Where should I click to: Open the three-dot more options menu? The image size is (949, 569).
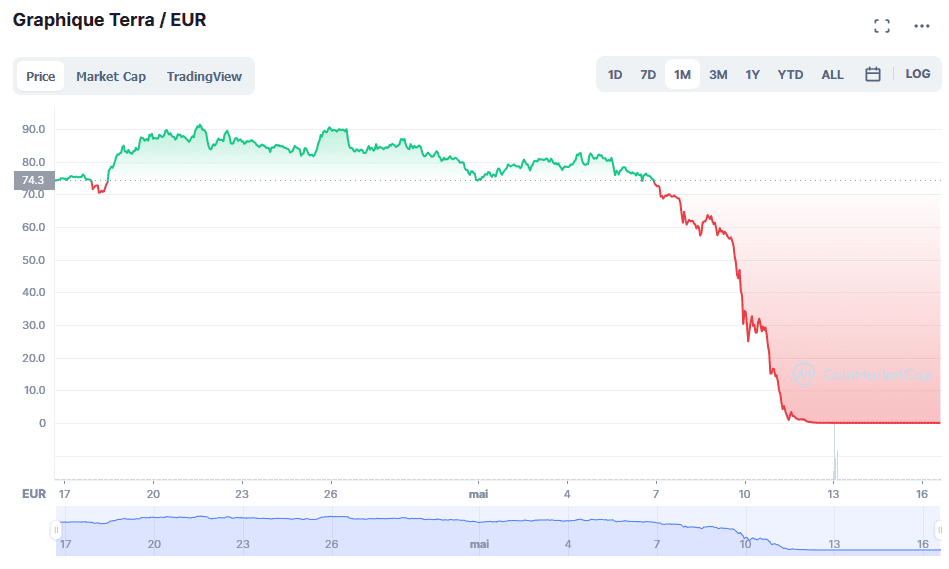(921, 26)
